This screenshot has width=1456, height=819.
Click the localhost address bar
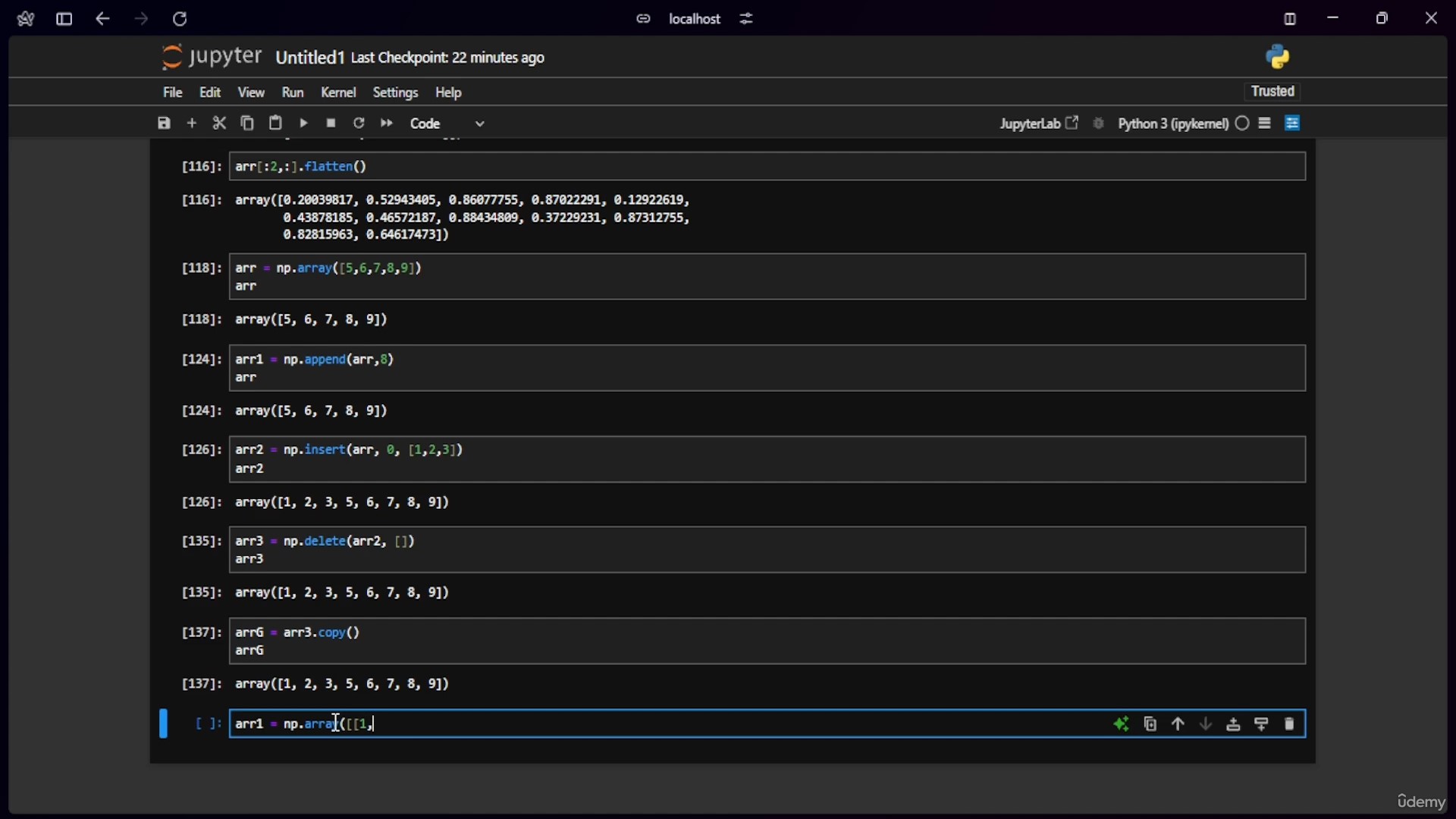(695, 19)
